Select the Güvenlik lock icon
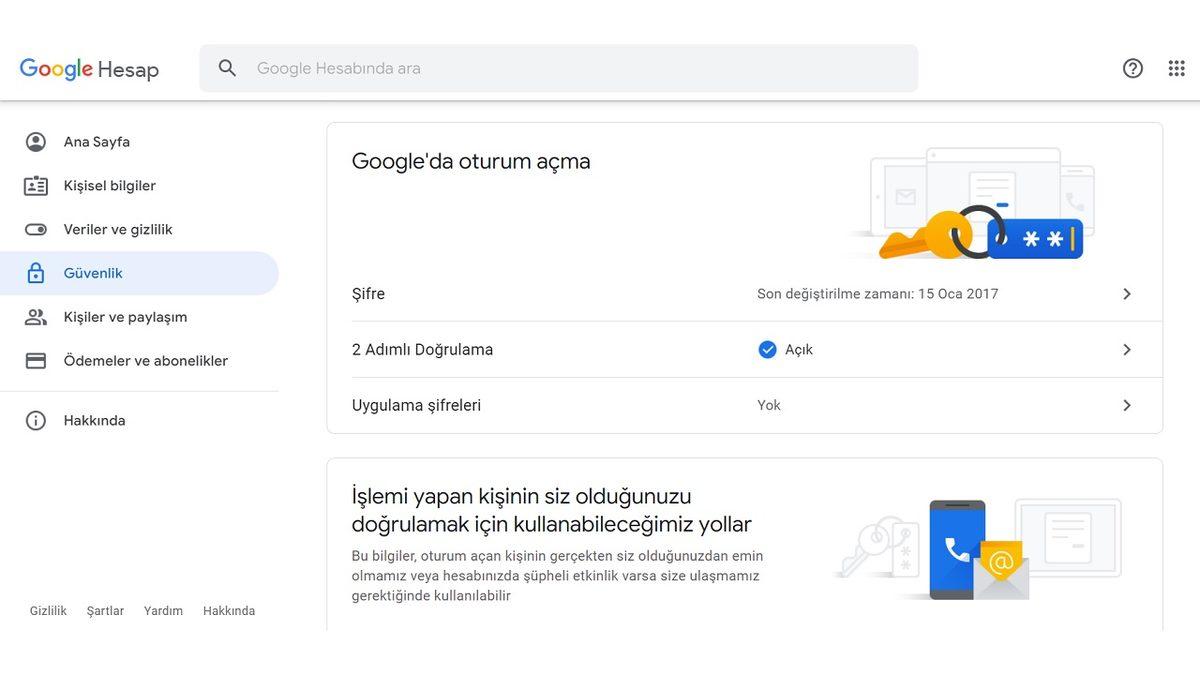The height and width of the screenshot is (675, 1200). pyautogui.click(x=36, y=272)
